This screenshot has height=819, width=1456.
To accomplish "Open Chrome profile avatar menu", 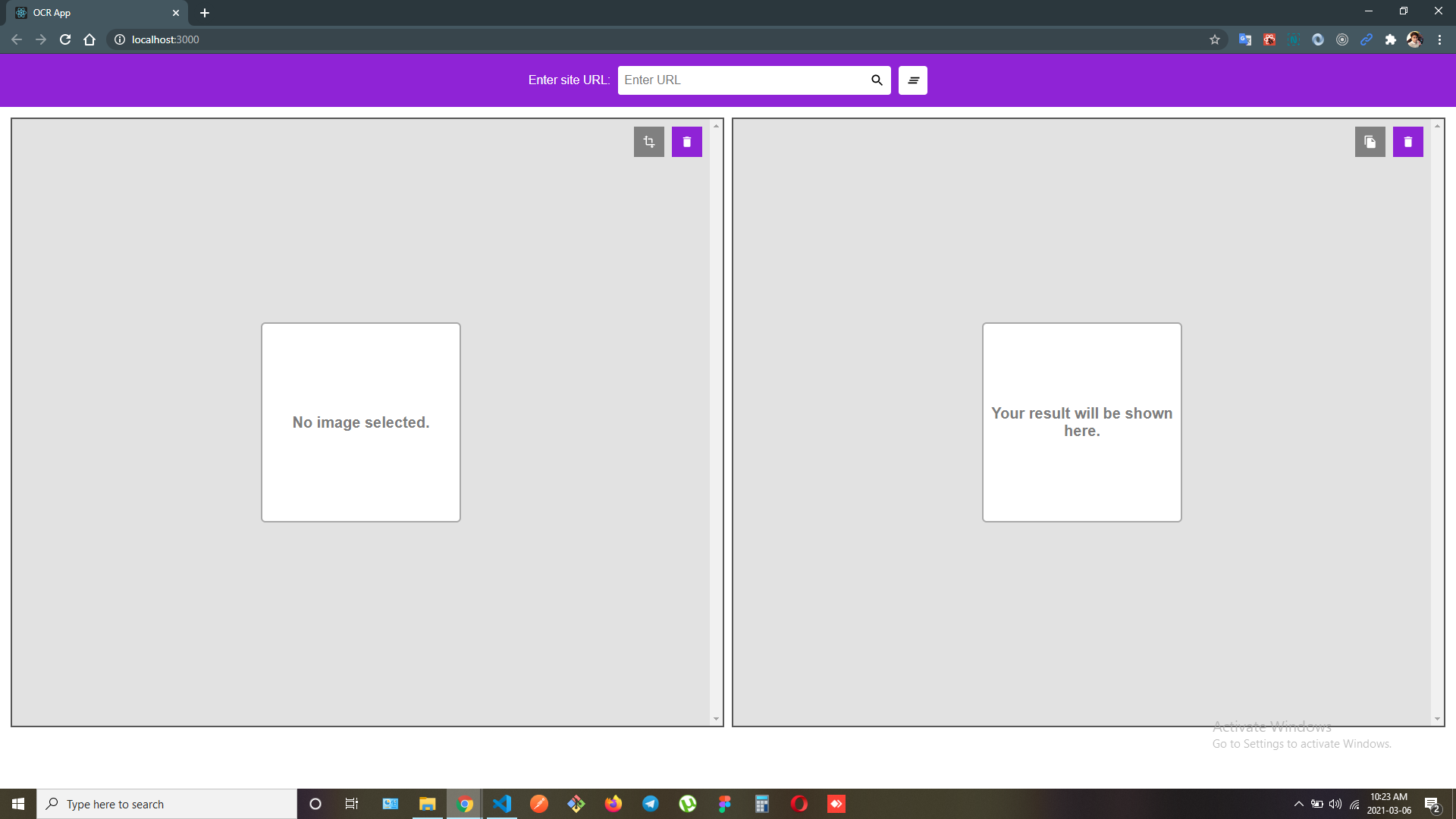I will (1414, 39).
